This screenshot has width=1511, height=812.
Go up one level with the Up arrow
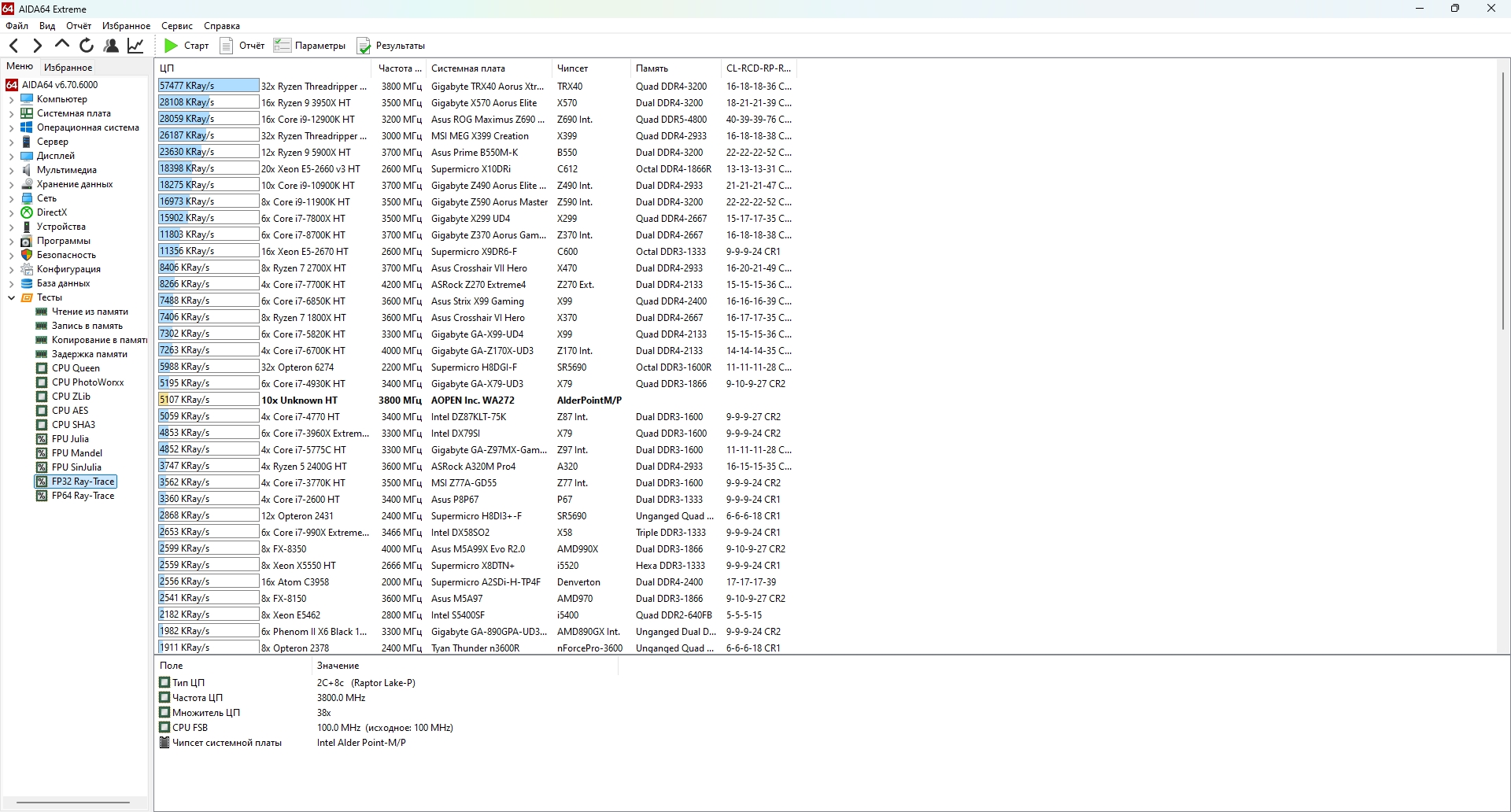point(62,46)
